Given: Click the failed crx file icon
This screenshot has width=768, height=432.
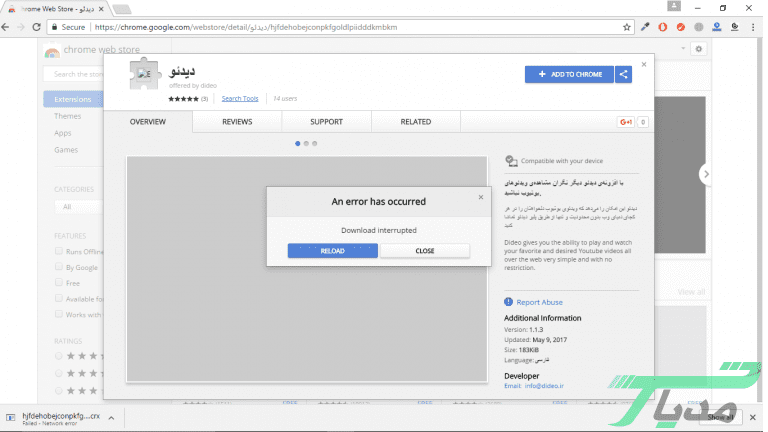Looking at the screenshot, I should point(11,417).
